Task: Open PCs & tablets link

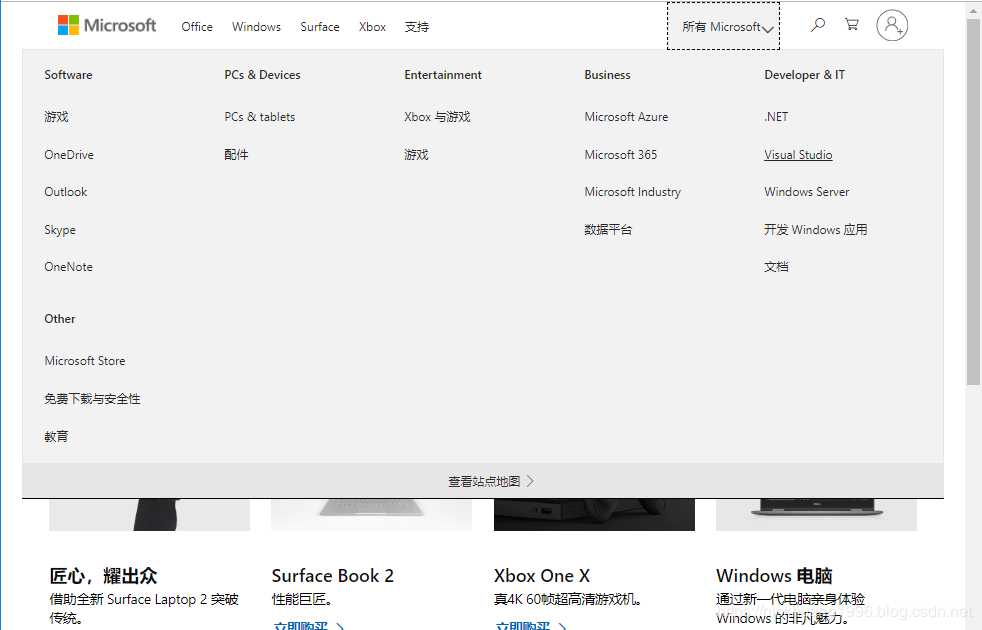Action: (x=259, y=116)
